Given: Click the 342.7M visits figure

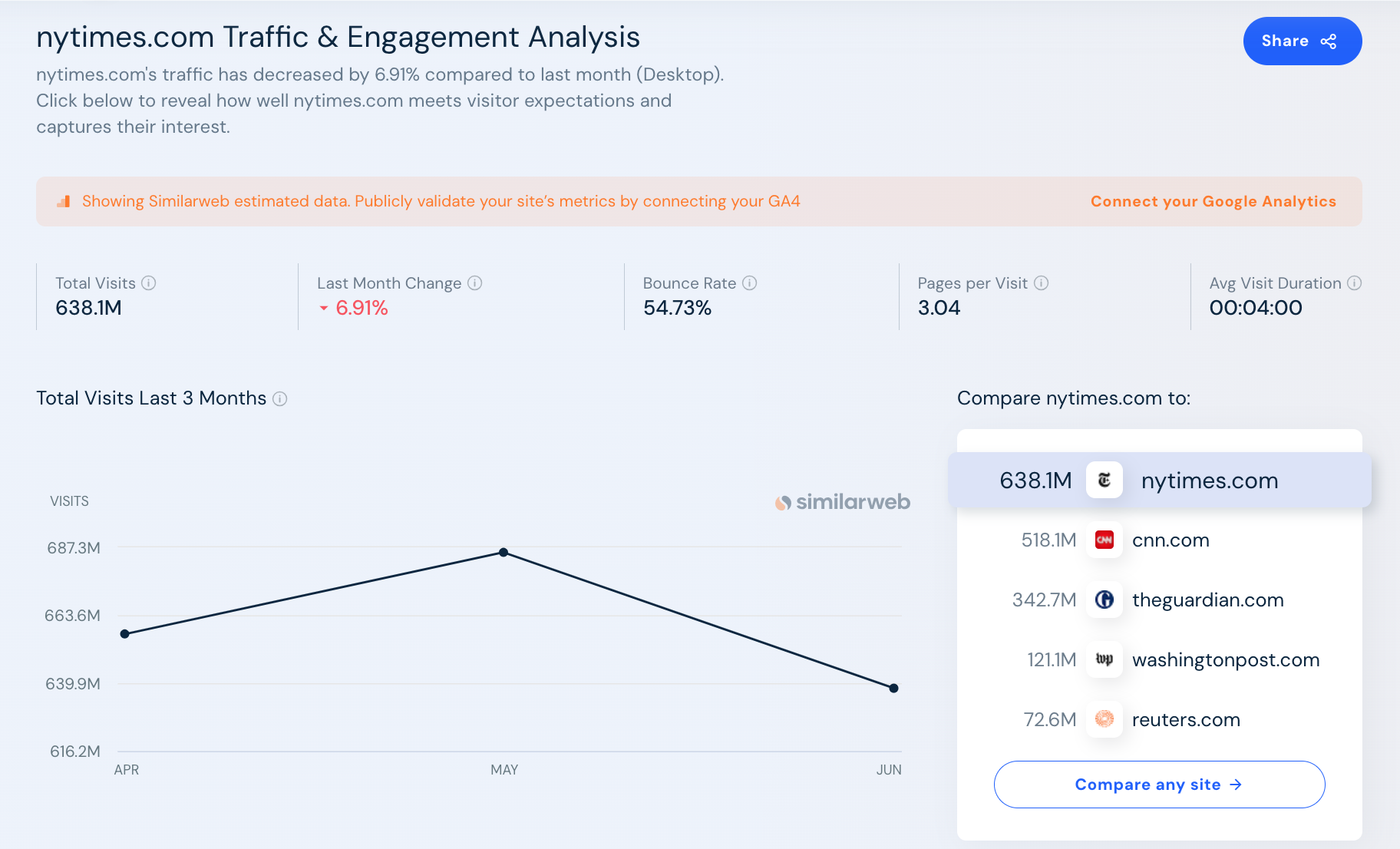Looking at the screenshot, I should (1044, 600).
